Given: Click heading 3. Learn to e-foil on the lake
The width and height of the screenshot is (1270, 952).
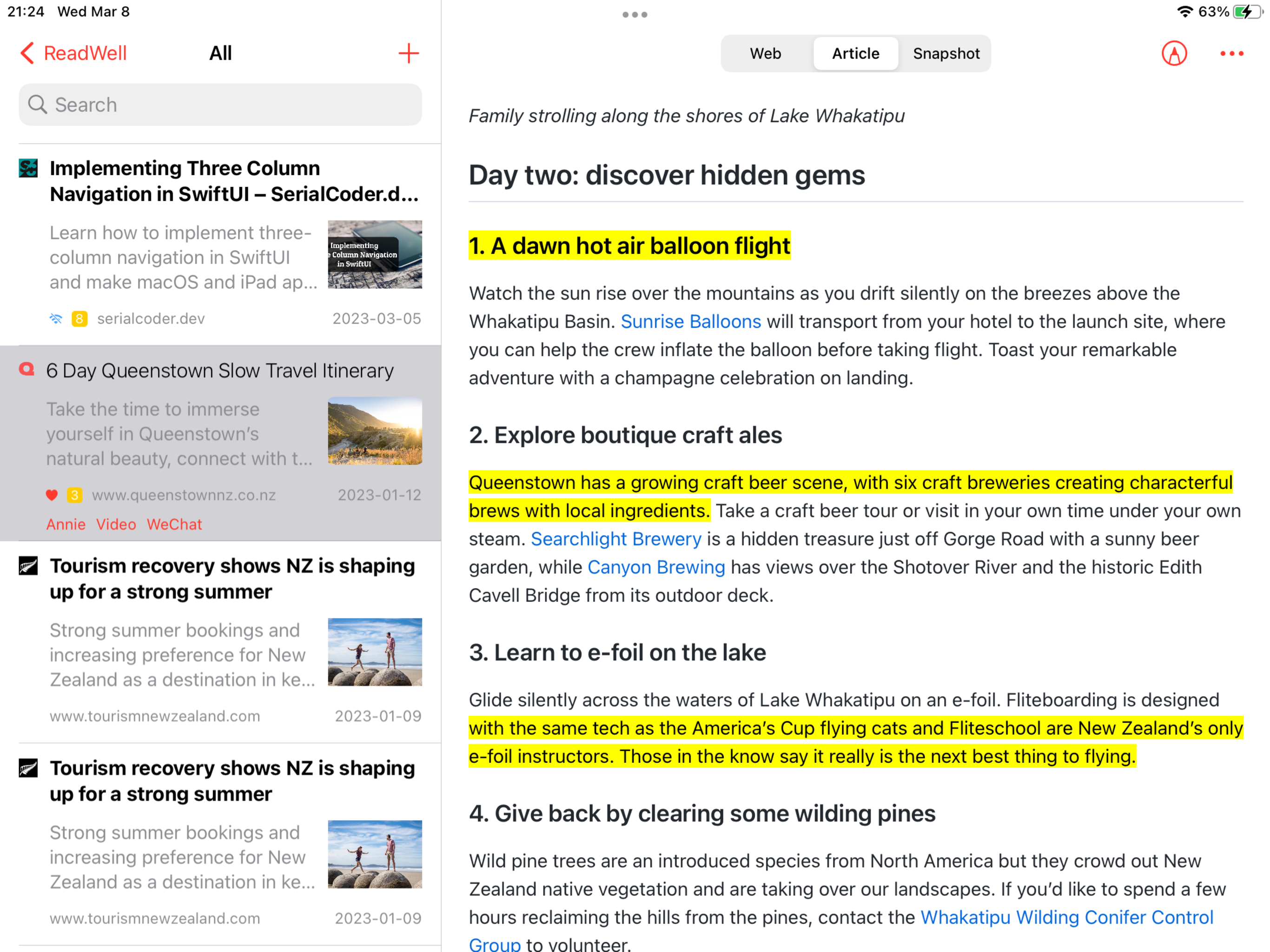Looking at the screenshot, I should pyautogui.click(x=617, y=653).
